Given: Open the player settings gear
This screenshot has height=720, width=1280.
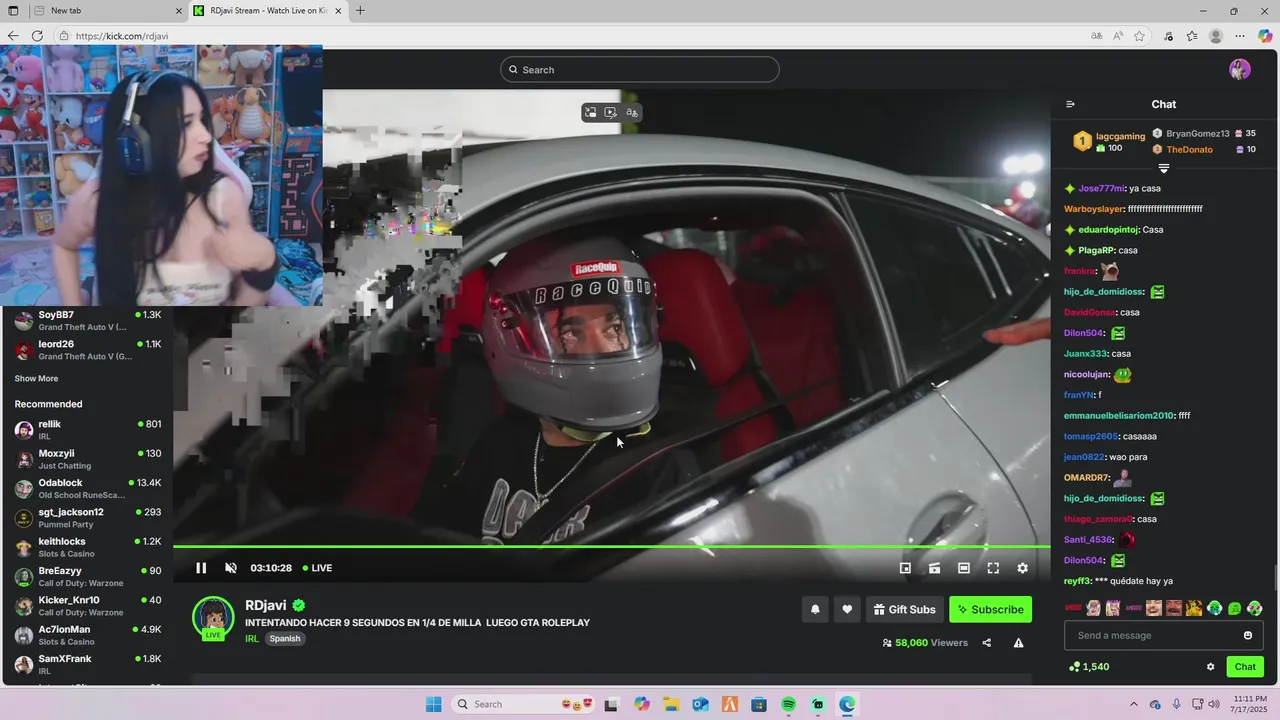Looking at the screenshot, I should click(x=1022, y=568).
